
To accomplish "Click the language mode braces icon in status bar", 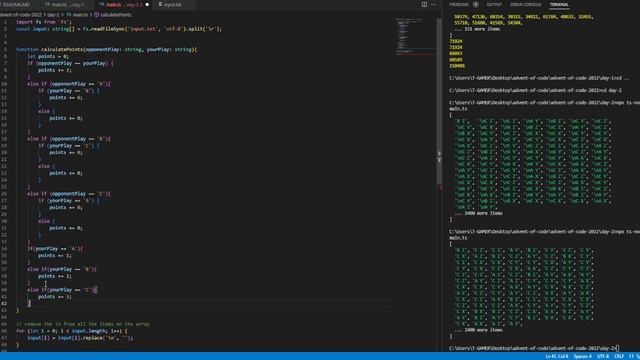I will coord(631,356).
